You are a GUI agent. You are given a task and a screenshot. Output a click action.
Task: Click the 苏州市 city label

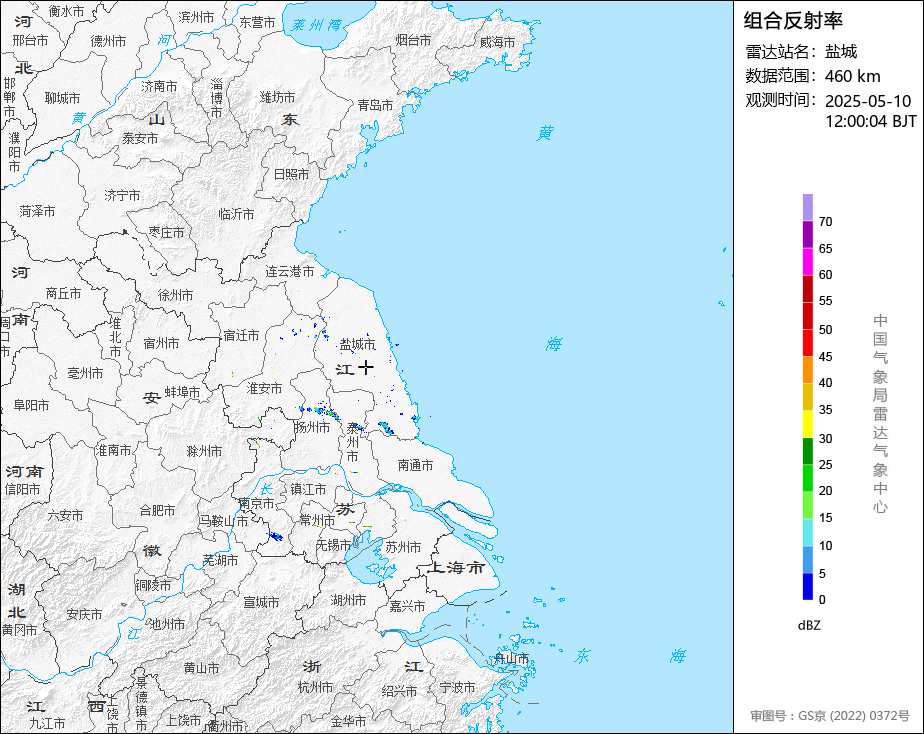(403, 547)
